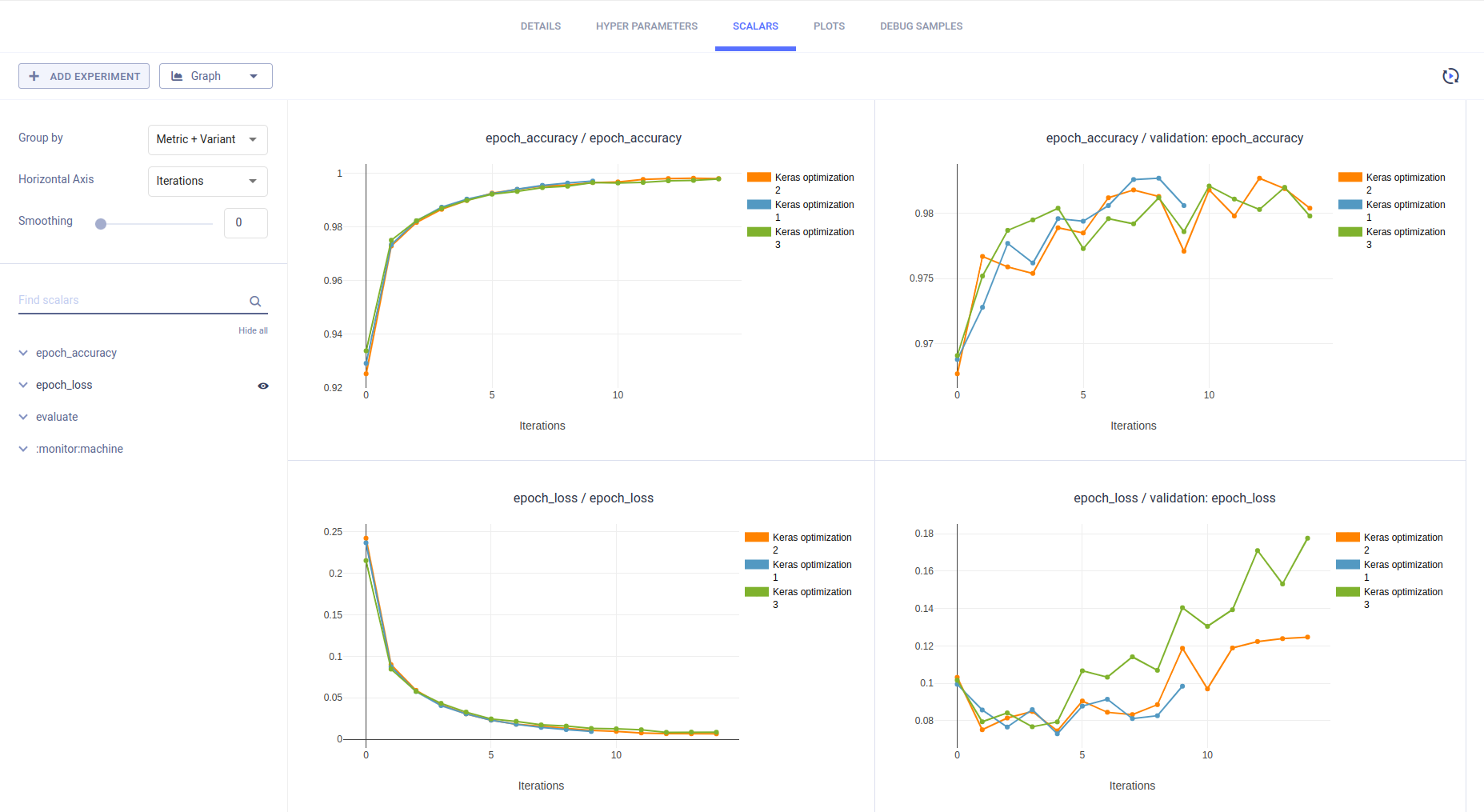Screen dimensions: 1484x812
Task: Click the Smoothing slider handle
Action: 101,224
